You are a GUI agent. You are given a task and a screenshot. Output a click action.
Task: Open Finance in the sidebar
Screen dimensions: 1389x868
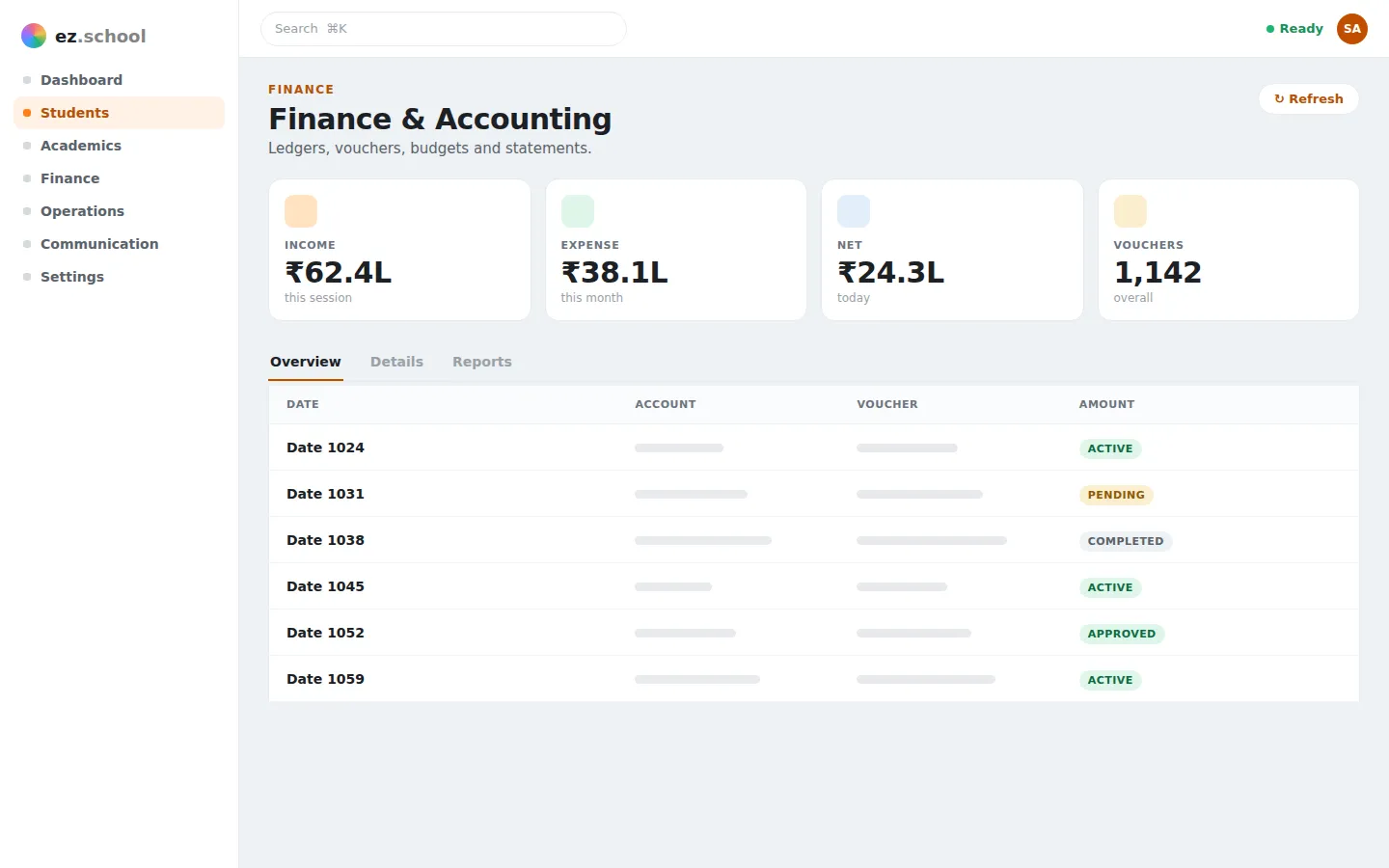(x=120, y=178)
